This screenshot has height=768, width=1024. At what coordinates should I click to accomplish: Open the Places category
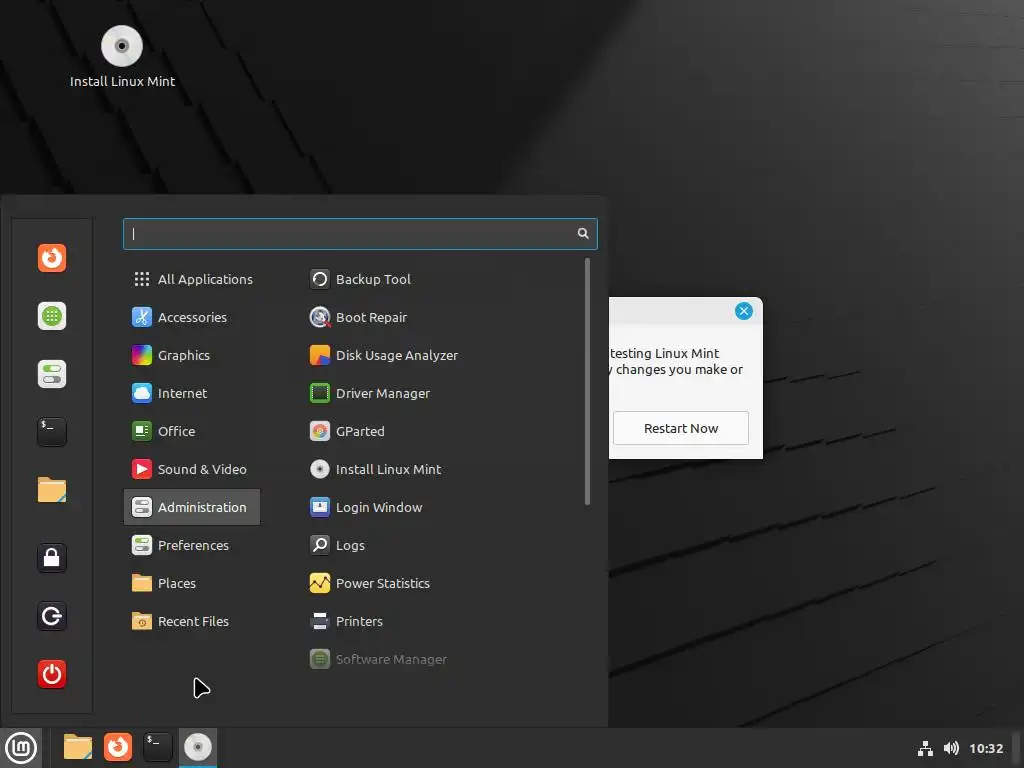192,583
